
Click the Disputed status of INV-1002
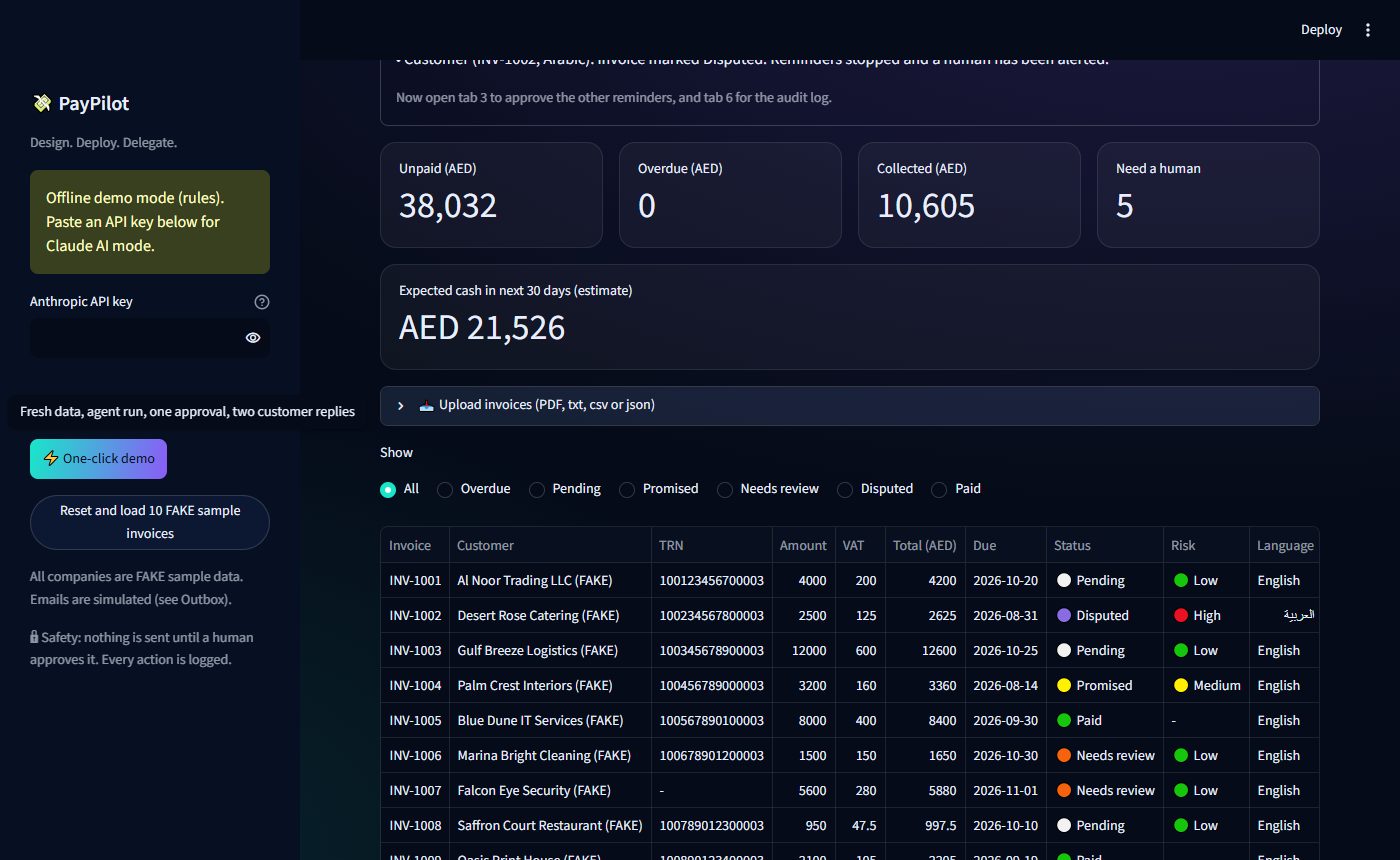(1104, 615)
